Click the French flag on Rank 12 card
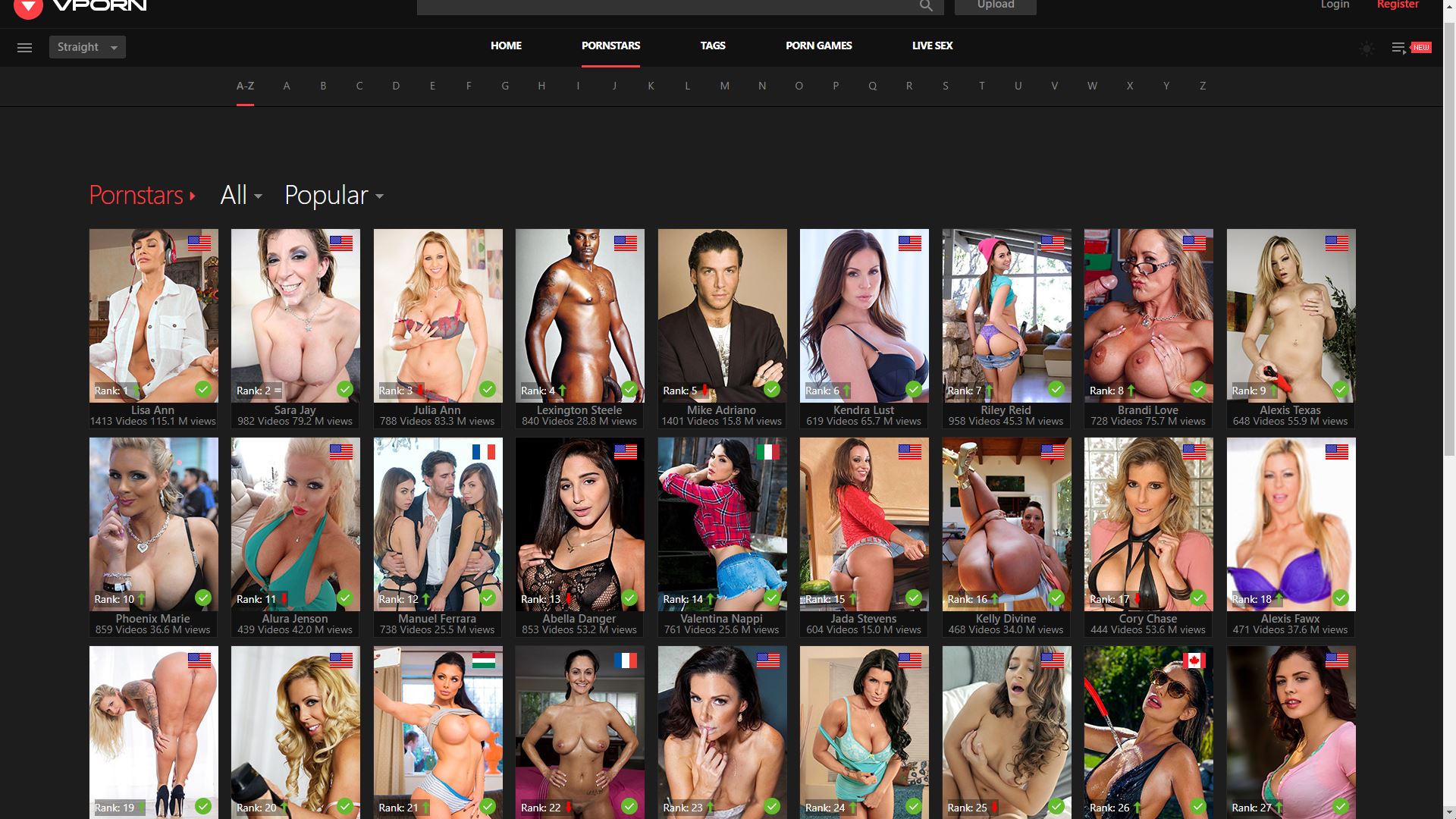 (x=483, y=452)
